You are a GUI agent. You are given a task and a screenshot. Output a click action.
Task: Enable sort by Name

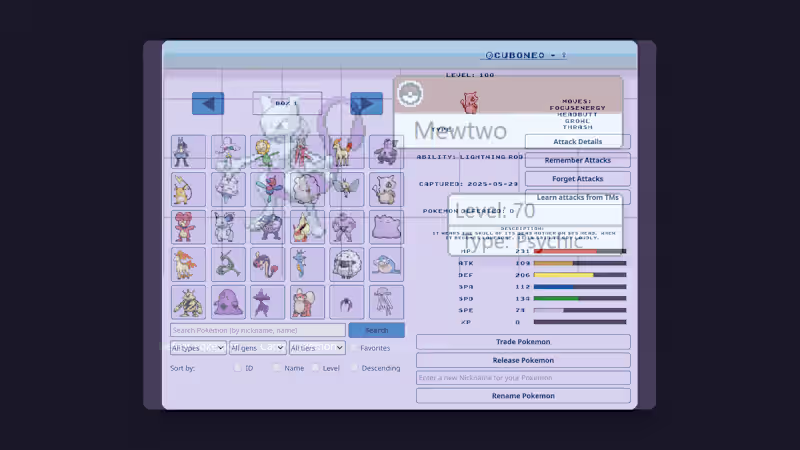(x=277, y=368)
